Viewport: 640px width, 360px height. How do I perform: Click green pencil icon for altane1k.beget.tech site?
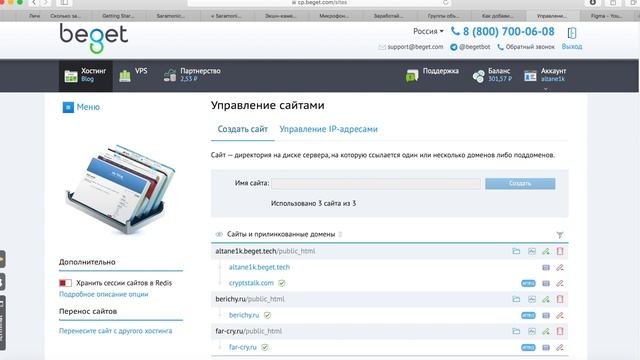[546, 251]
